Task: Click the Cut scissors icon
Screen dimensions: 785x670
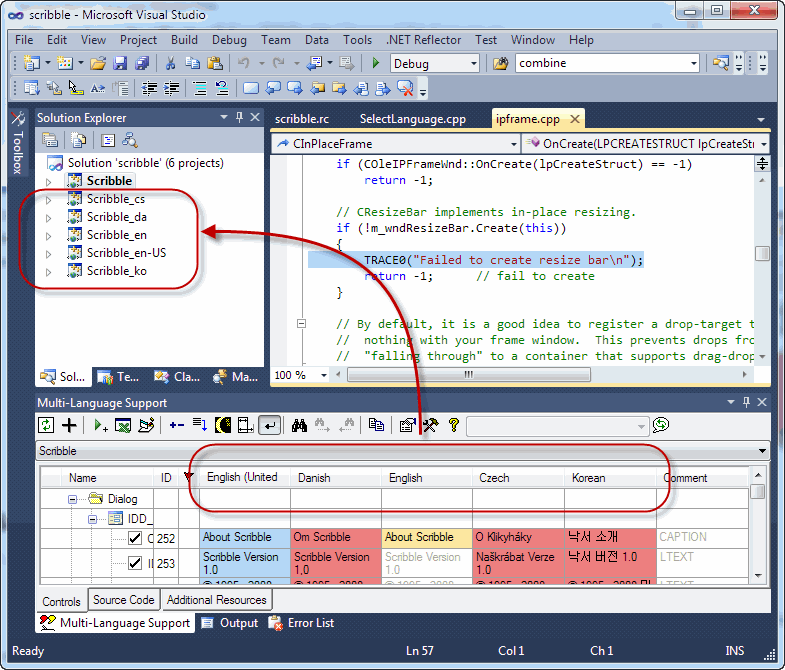Action: coord(171,63)
